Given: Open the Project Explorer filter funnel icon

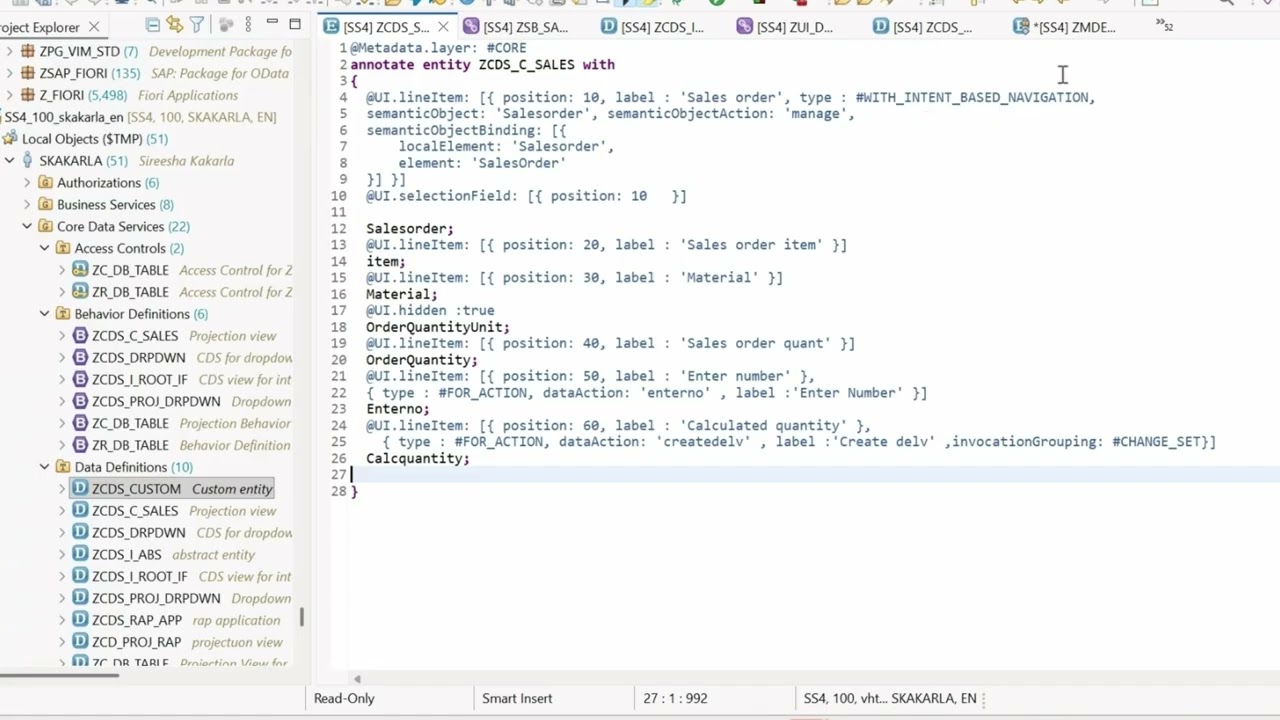Looking at the screenshot, I should 197,24.
